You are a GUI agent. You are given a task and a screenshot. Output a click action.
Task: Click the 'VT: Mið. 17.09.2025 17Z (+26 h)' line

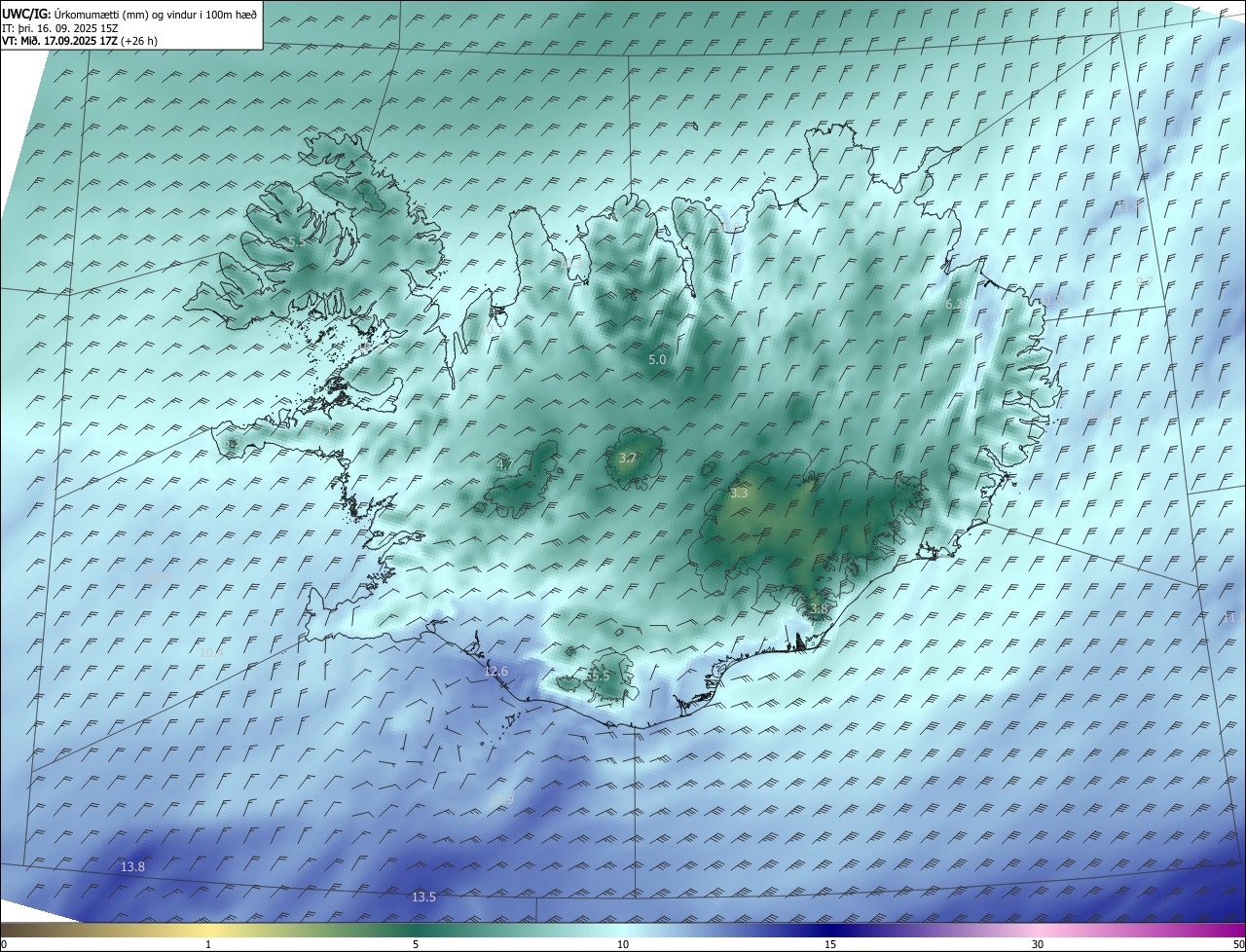80,41
